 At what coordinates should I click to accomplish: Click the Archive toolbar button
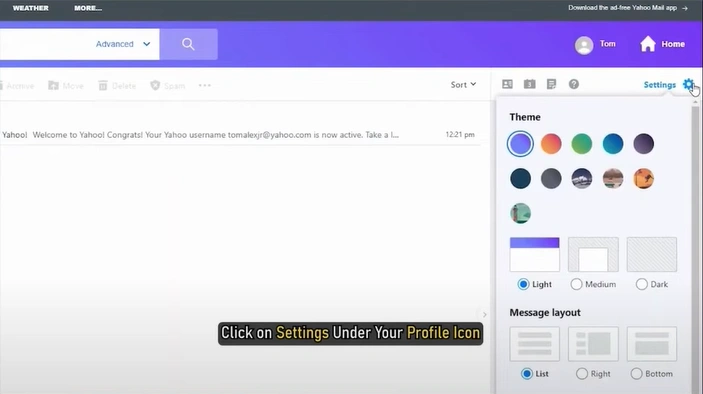17,86
